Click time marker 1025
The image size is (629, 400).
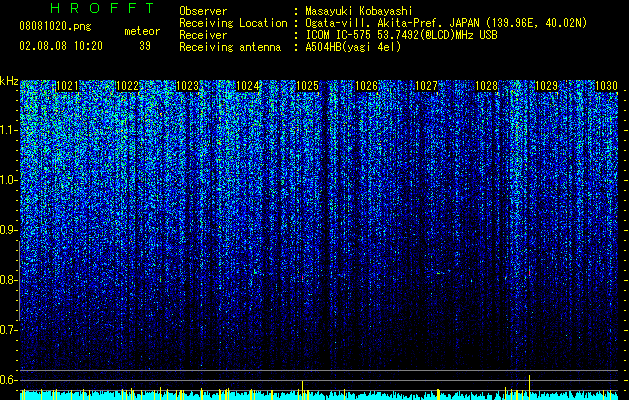307,86
